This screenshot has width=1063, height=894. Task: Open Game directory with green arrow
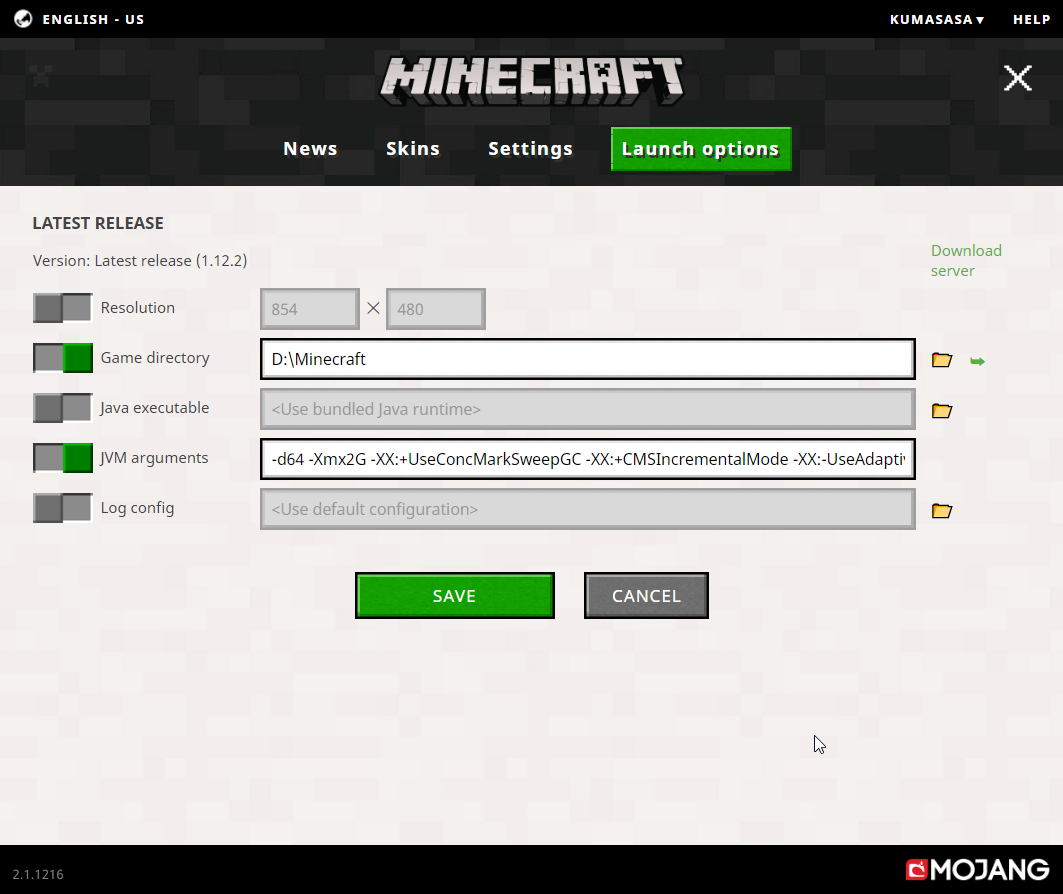point(977,361)
